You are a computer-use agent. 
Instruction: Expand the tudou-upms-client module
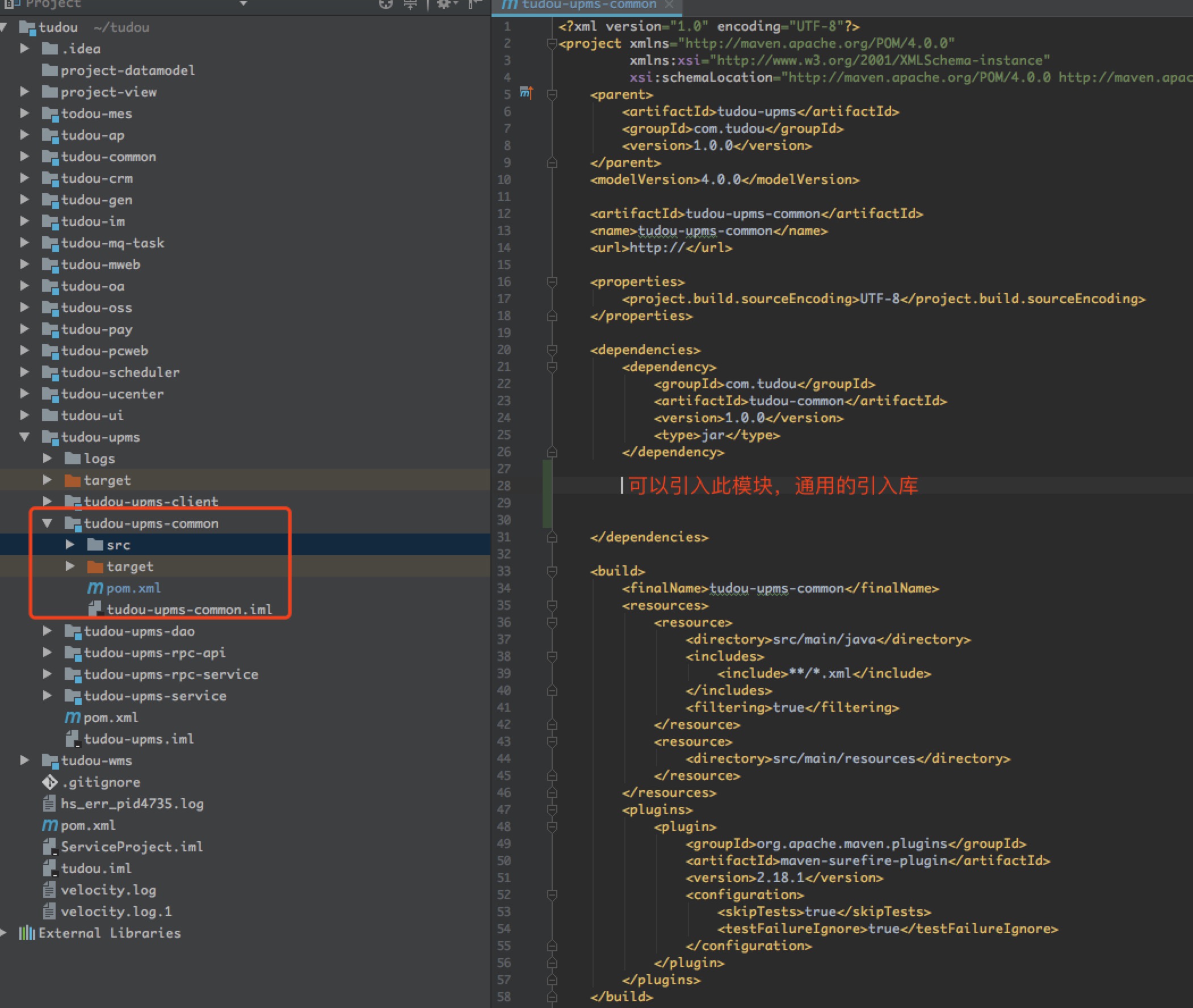[x=48, y=501]
